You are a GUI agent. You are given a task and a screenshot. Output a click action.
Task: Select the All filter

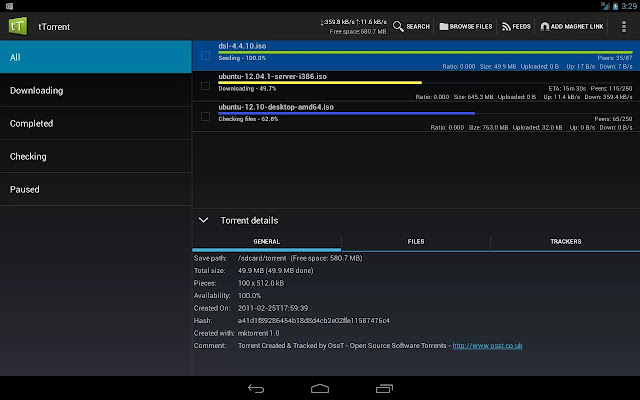point(96,57)
